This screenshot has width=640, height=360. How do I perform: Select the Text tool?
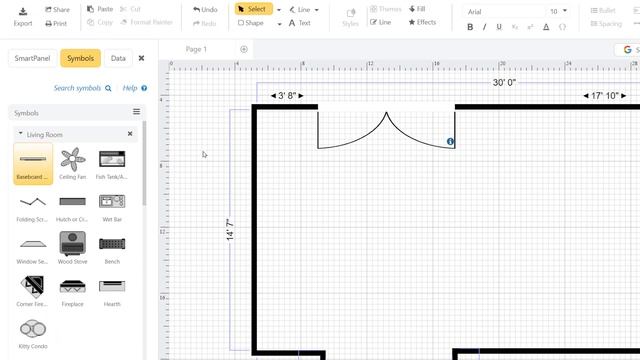tap(300, 23)
